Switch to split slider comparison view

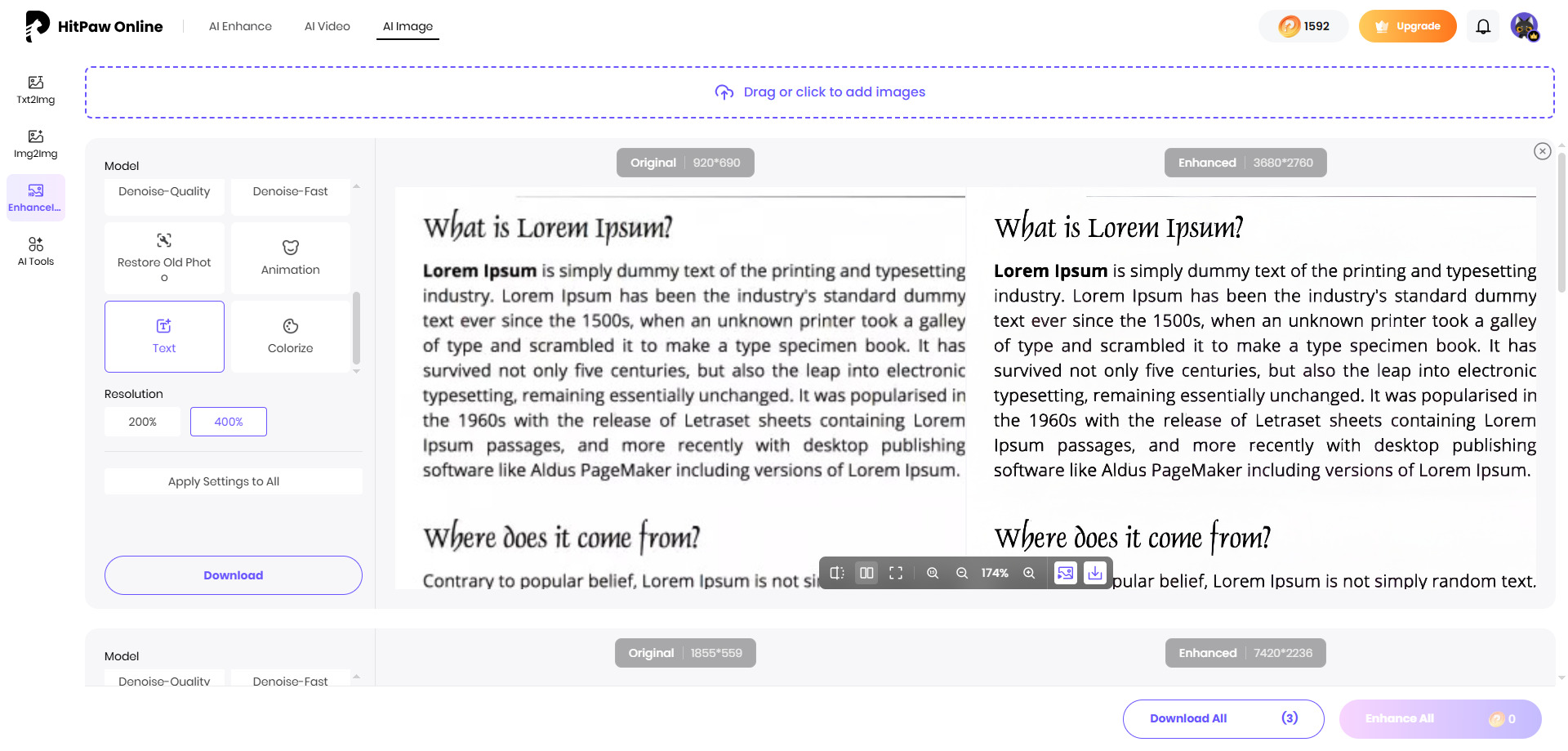[x=836, y=573]
